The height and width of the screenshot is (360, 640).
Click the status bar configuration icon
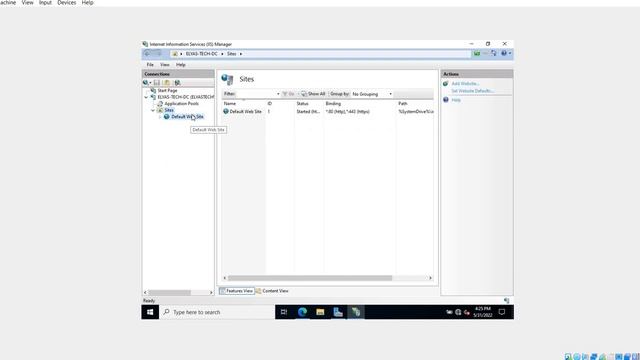[507, 300]
